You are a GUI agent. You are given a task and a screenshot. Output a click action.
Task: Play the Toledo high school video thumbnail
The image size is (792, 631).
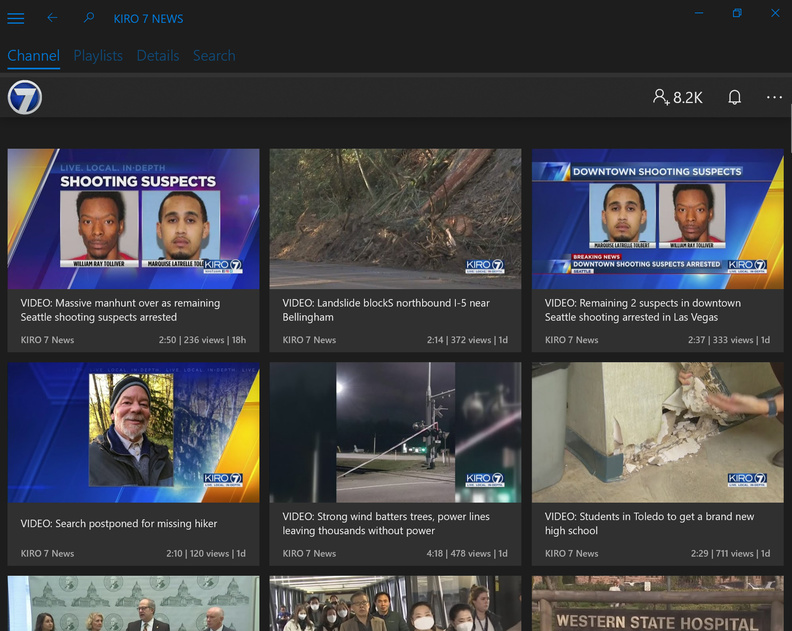[658, 432]
